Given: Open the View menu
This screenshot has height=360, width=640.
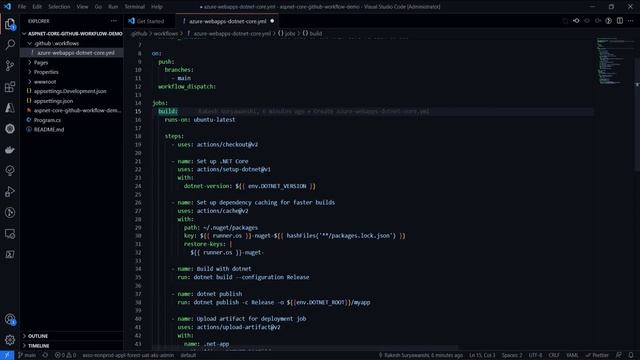Looking at the screenshot, I should click(x=82, y=7).
